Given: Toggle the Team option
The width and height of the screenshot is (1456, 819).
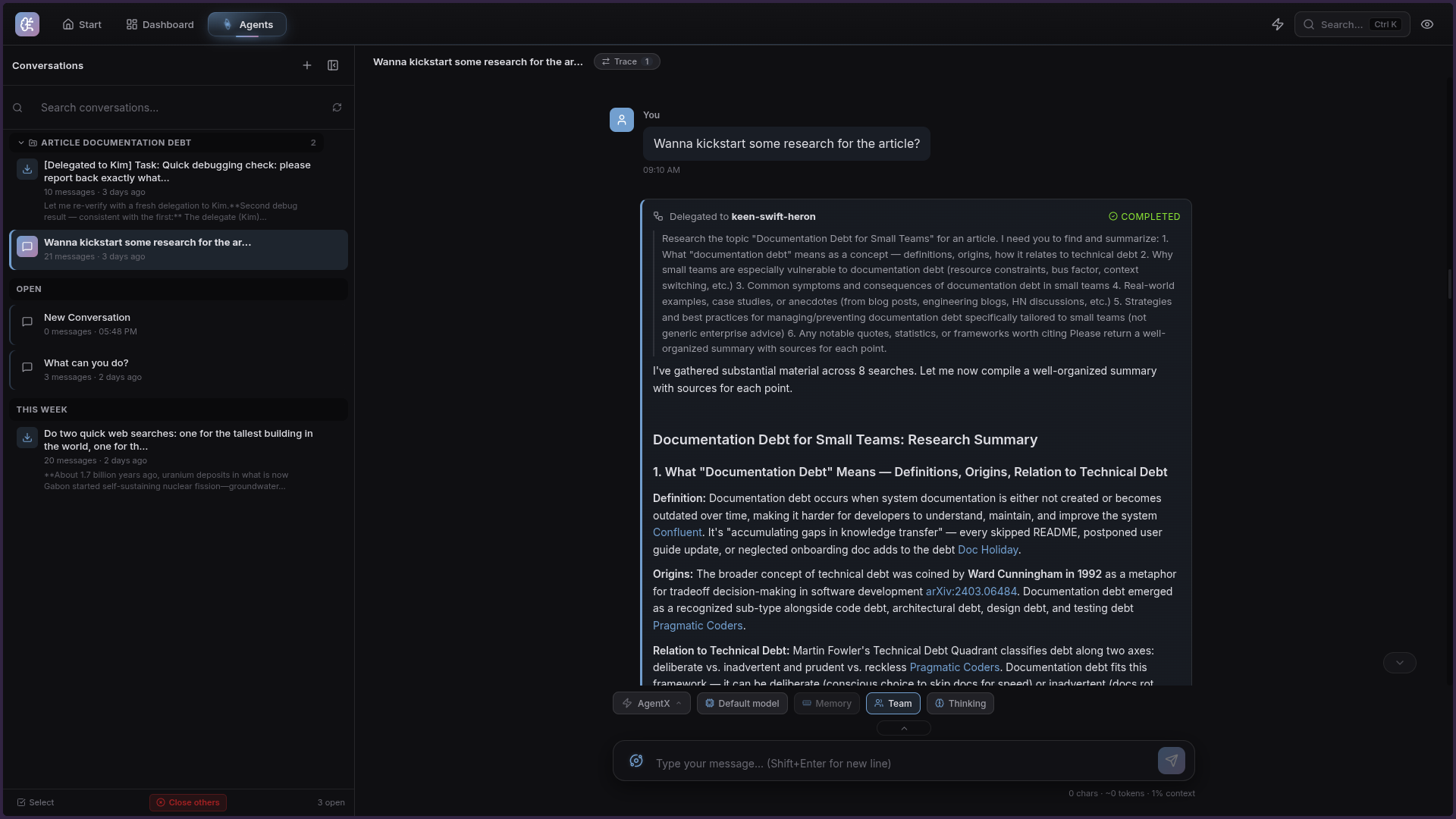Looking at the screenshot, I should click(893, 704).
